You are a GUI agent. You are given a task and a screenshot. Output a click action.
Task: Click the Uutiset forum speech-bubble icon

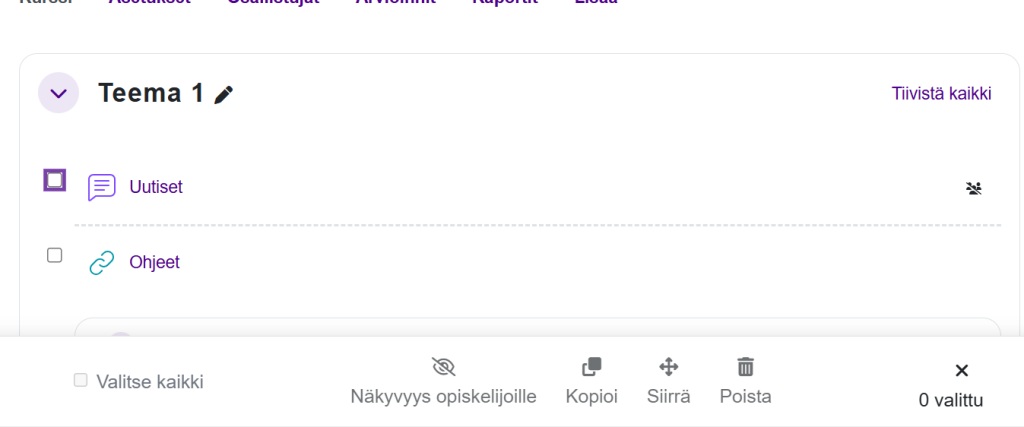coord(102,187)
